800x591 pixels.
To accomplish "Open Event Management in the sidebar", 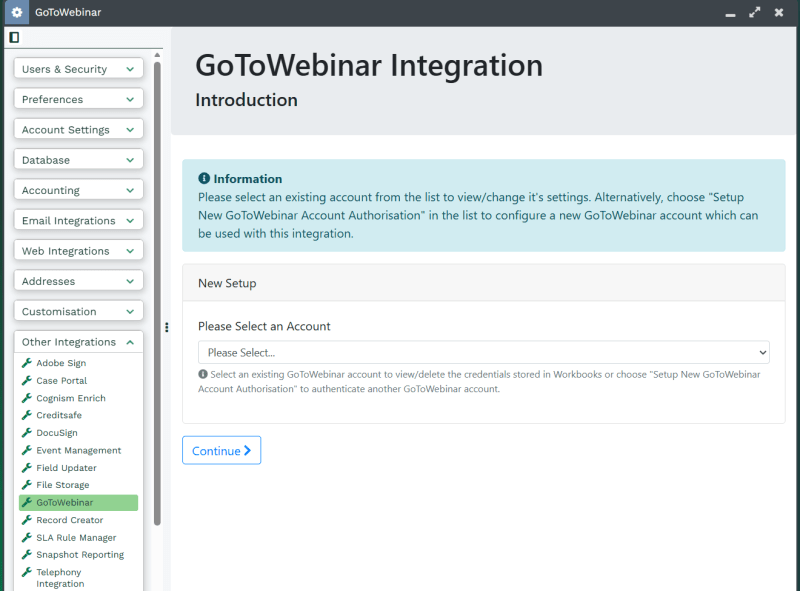I will (78, 450).
